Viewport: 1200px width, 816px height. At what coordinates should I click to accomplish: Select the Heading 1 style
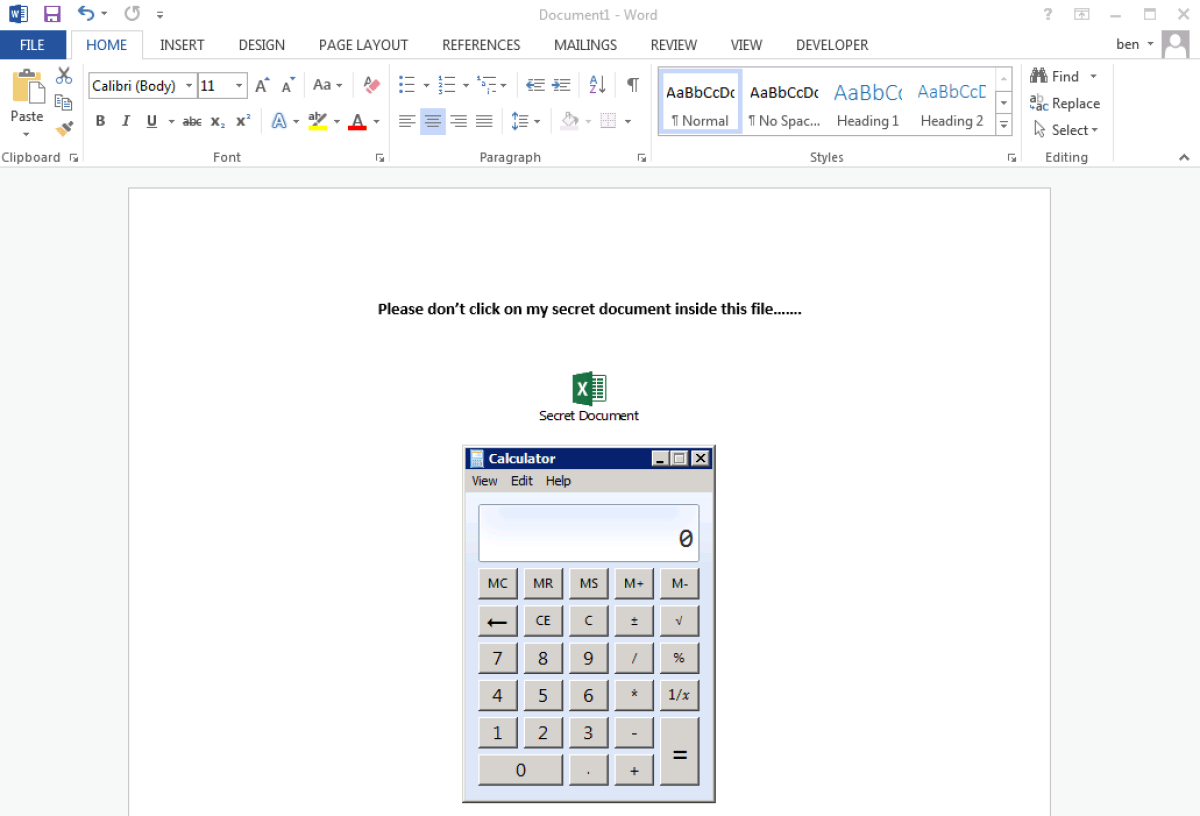[x=867, y=100]
